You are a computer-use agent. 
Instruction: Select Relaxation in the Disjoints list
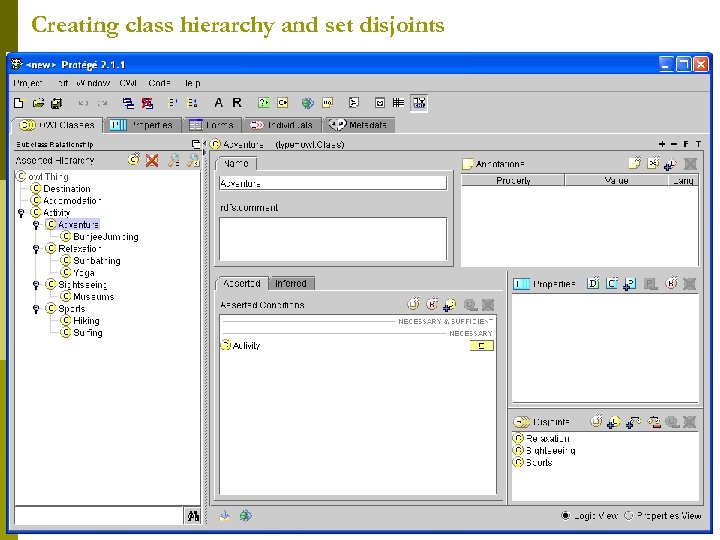pos(541,439)
